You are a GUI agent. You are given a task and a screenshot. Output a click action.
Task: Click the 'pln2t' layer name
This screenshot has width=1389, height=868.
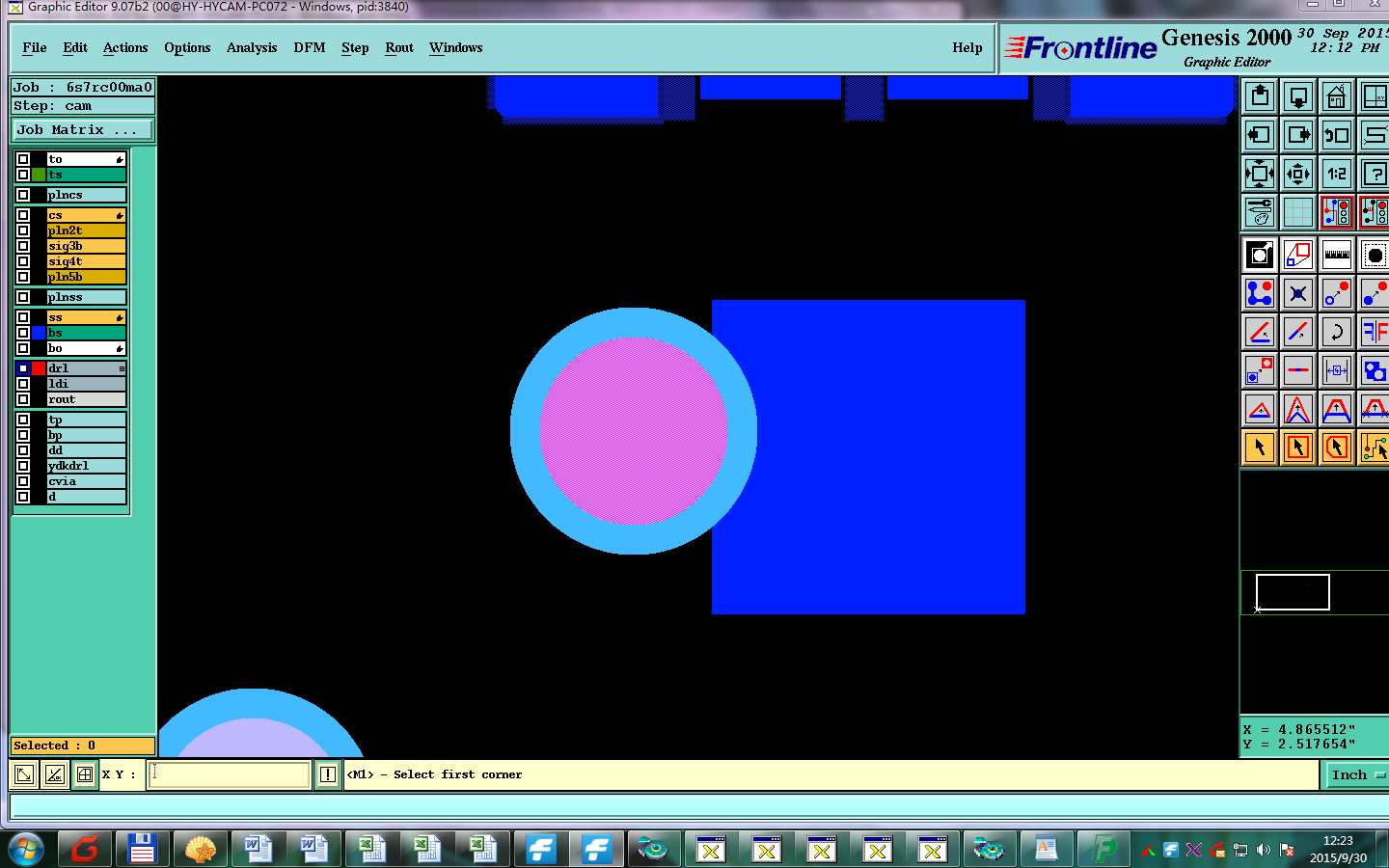[87, 231]
